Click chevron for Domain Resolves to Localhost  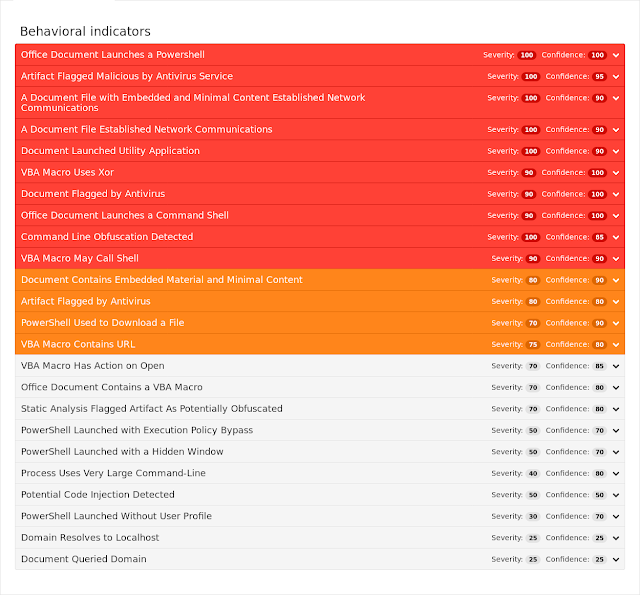(x=616, y=538)
